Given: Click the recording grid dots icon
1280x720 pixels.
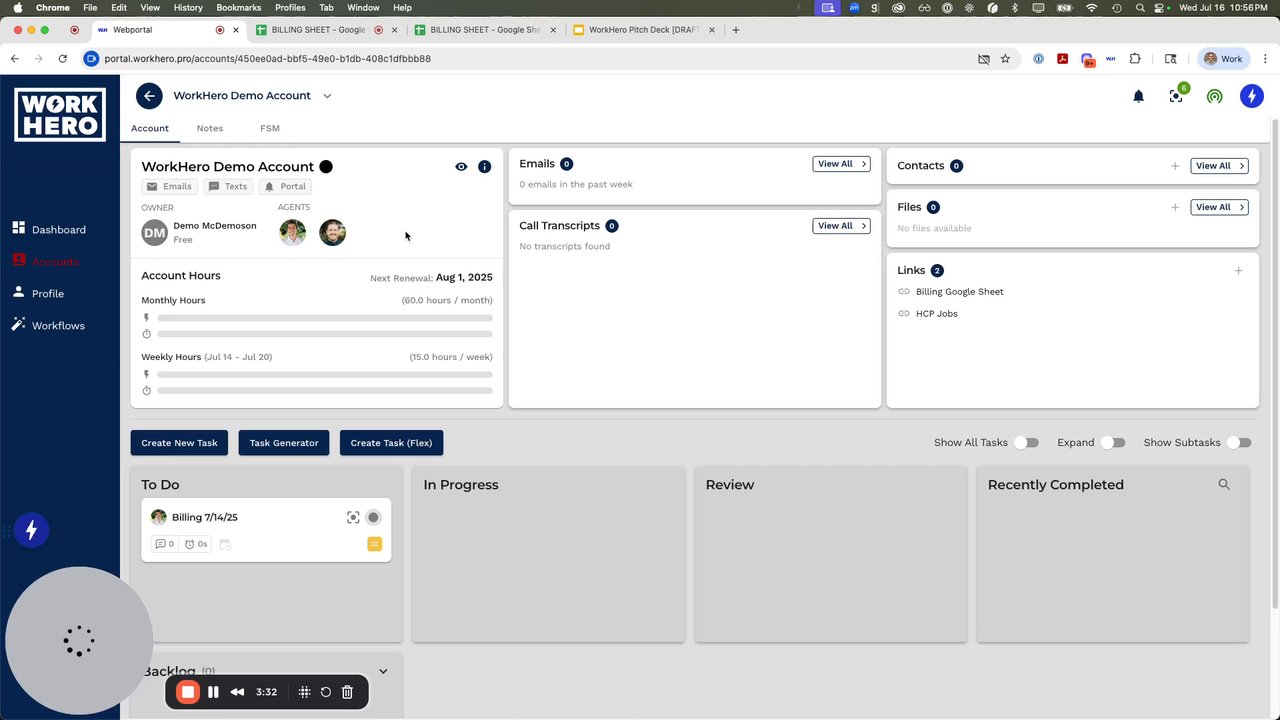Looking at the screenshot, I should 304,692.
